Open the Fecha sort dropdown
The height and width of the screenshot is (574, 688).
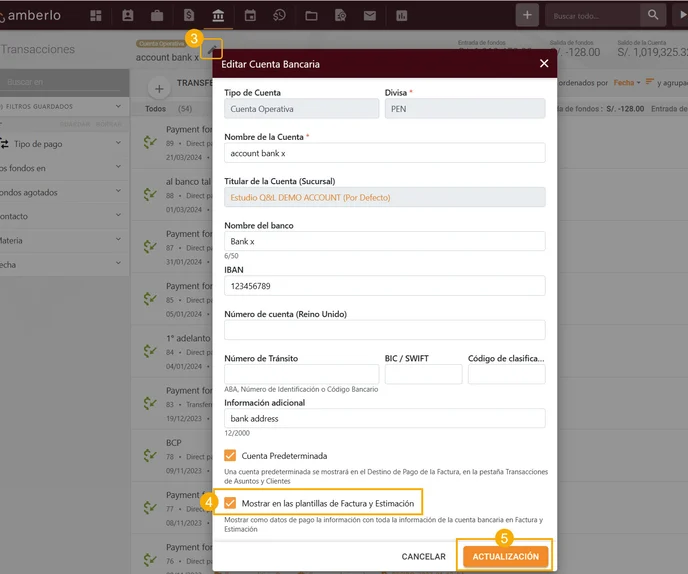[627, 83]
